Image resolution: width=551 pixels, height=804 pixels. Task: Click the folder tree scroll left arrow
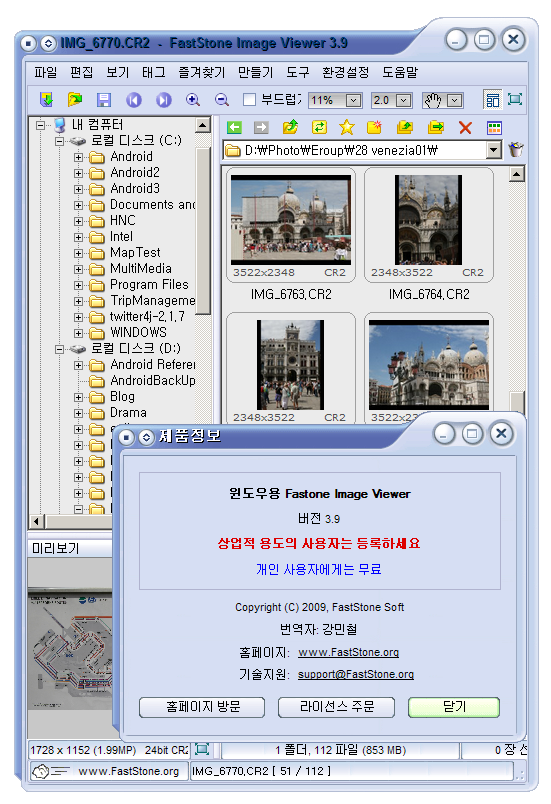coord(36,521)
